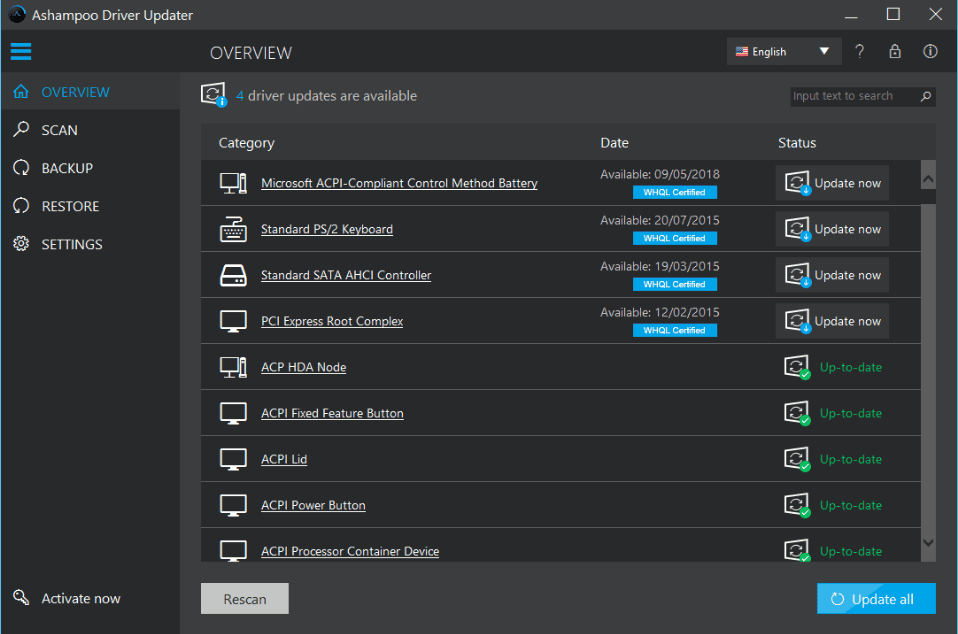Open the ACPI Fixed Feature Button link
The width and height of the screenshot is (958, 634).
(332, 414)
